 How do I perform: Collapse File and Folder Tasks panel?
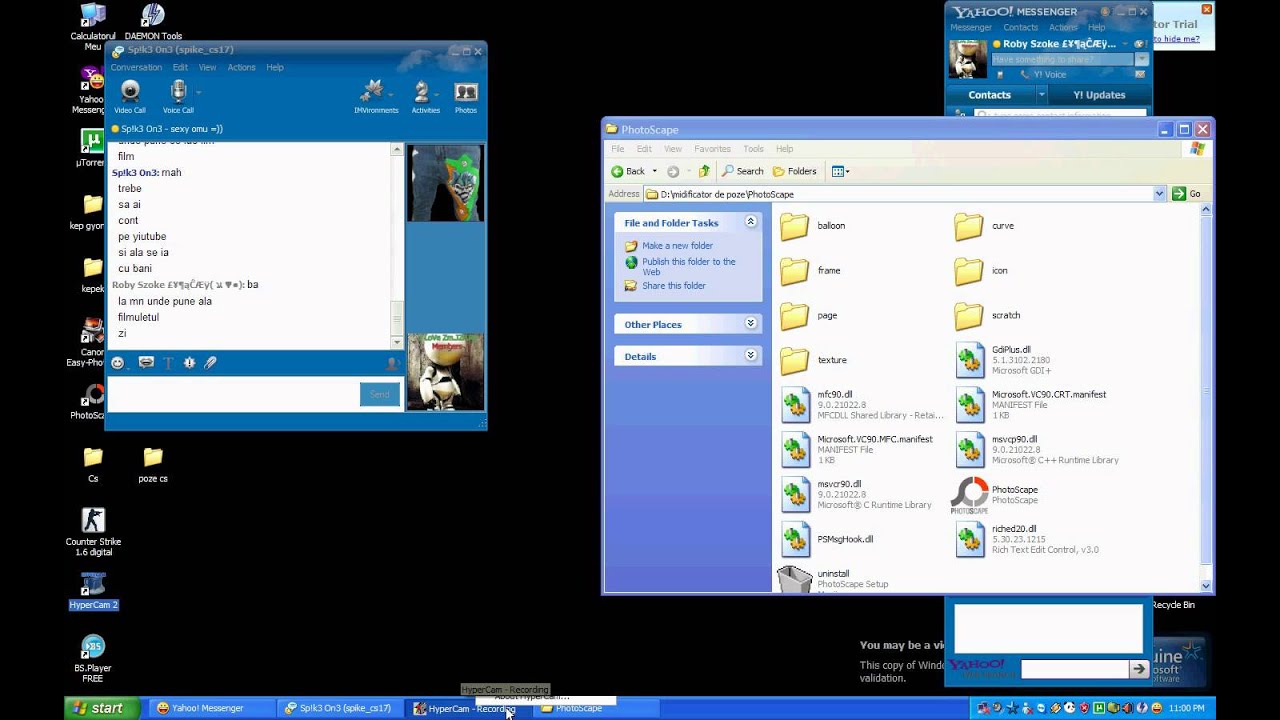[x=751, y=223]
